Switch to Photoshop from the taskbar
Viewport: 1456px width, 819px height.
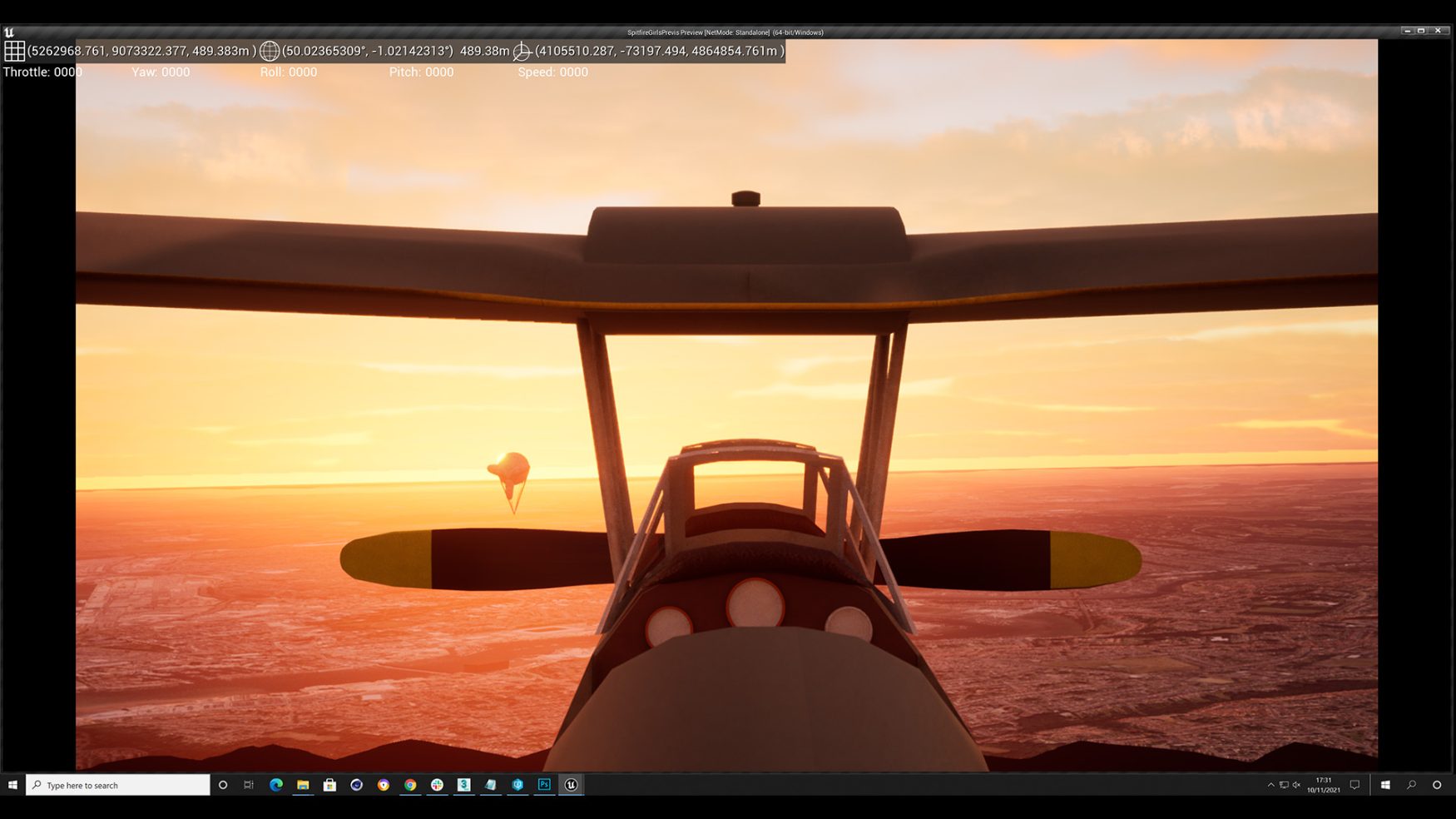click(544, 785)
